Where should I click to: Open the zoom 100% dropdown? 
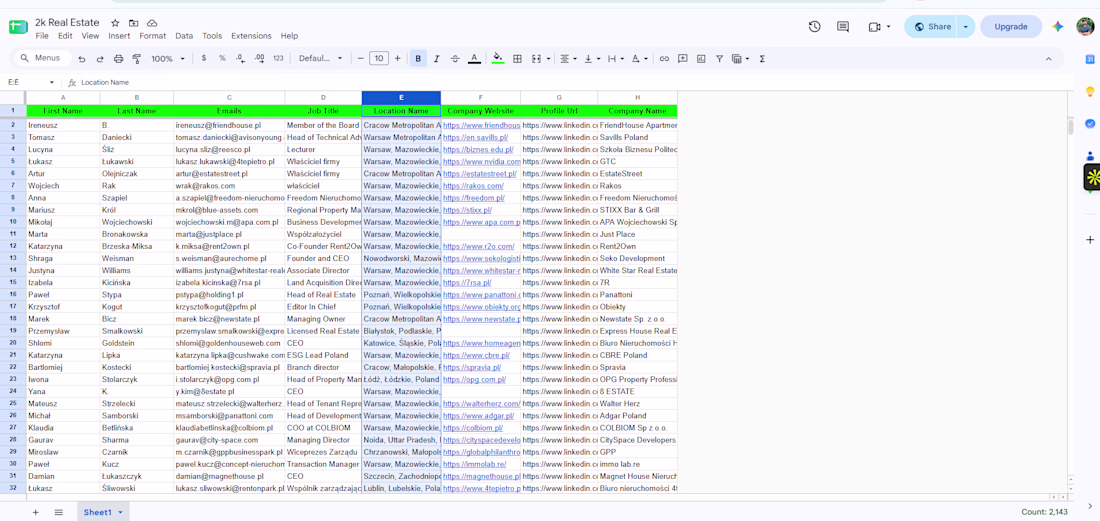[166, 59]
